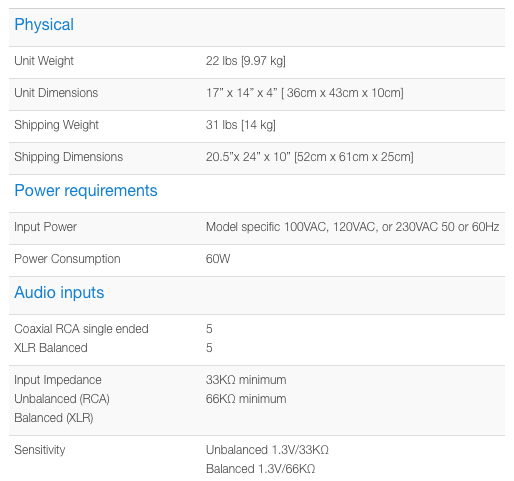
Task: Click the 60W power consumption value
Action: pos(218,259)
